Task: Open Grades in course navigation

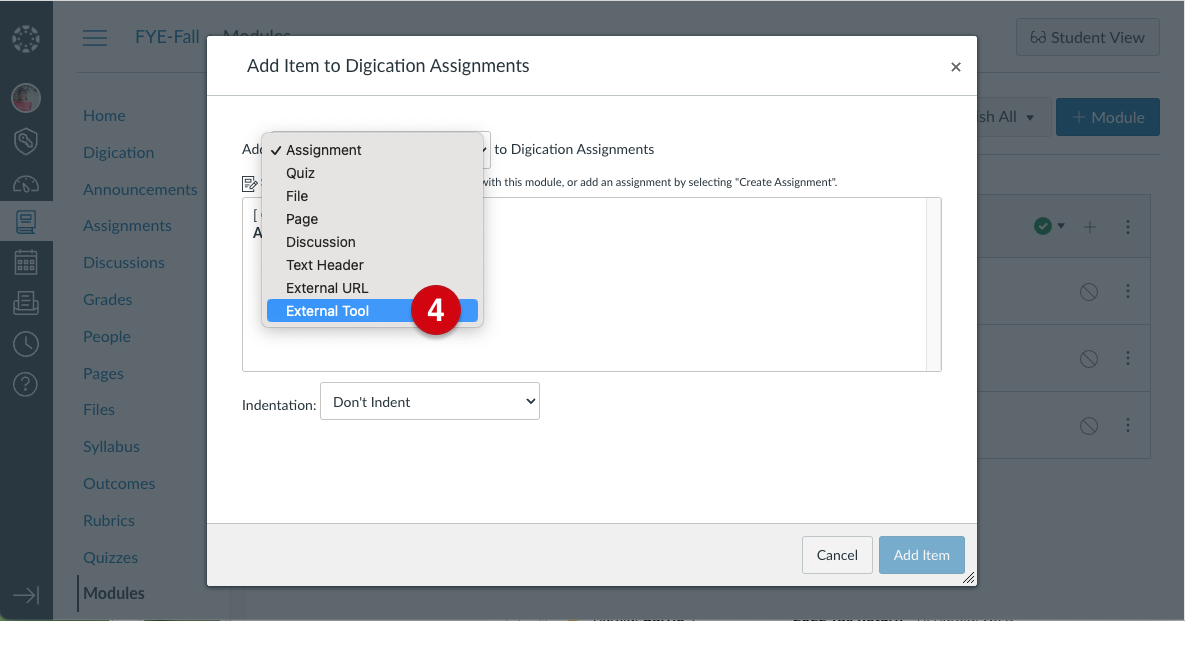Action: click(x=108, y=299)
